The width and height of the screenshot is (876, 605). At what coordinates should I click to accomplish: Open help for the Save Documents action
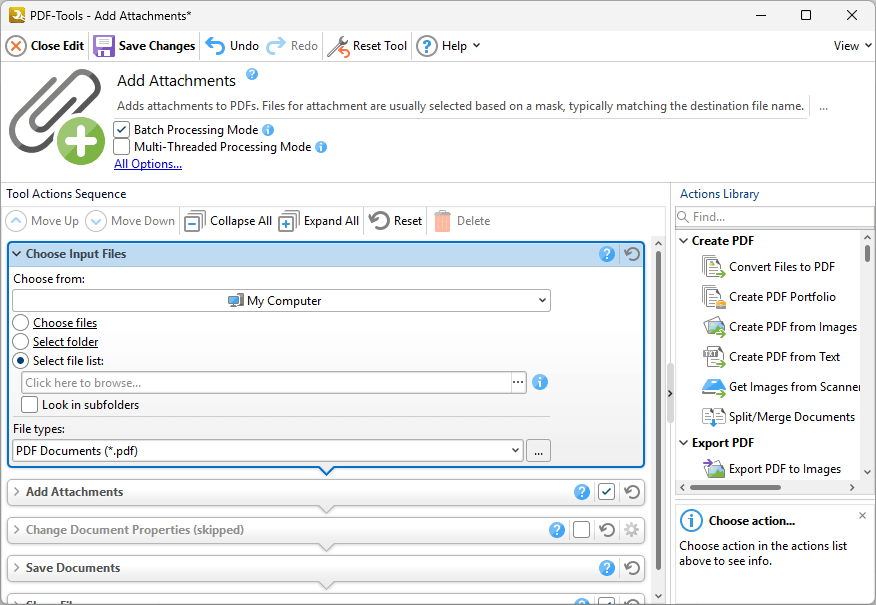607,568
